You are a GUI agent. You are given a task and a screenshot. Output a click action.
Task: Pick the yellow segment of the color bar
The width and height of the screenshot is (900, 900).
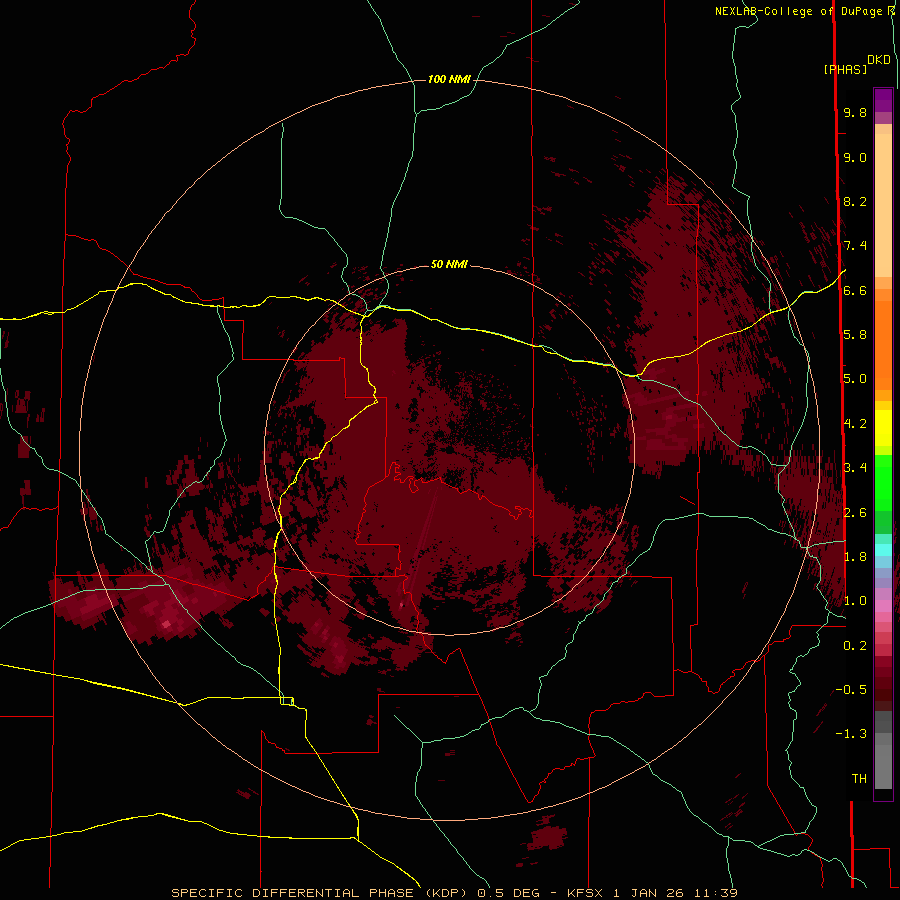[x=883, y=428]
